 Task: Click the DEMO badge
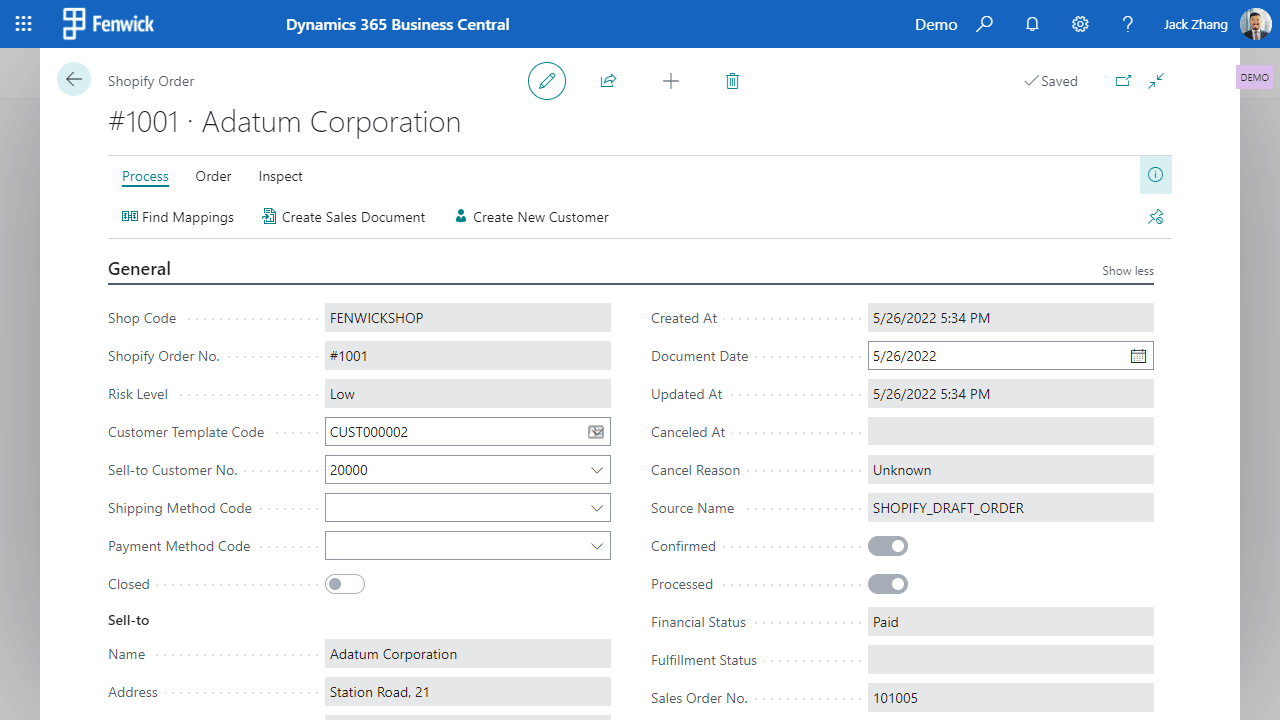click(x=1254, y=77)
